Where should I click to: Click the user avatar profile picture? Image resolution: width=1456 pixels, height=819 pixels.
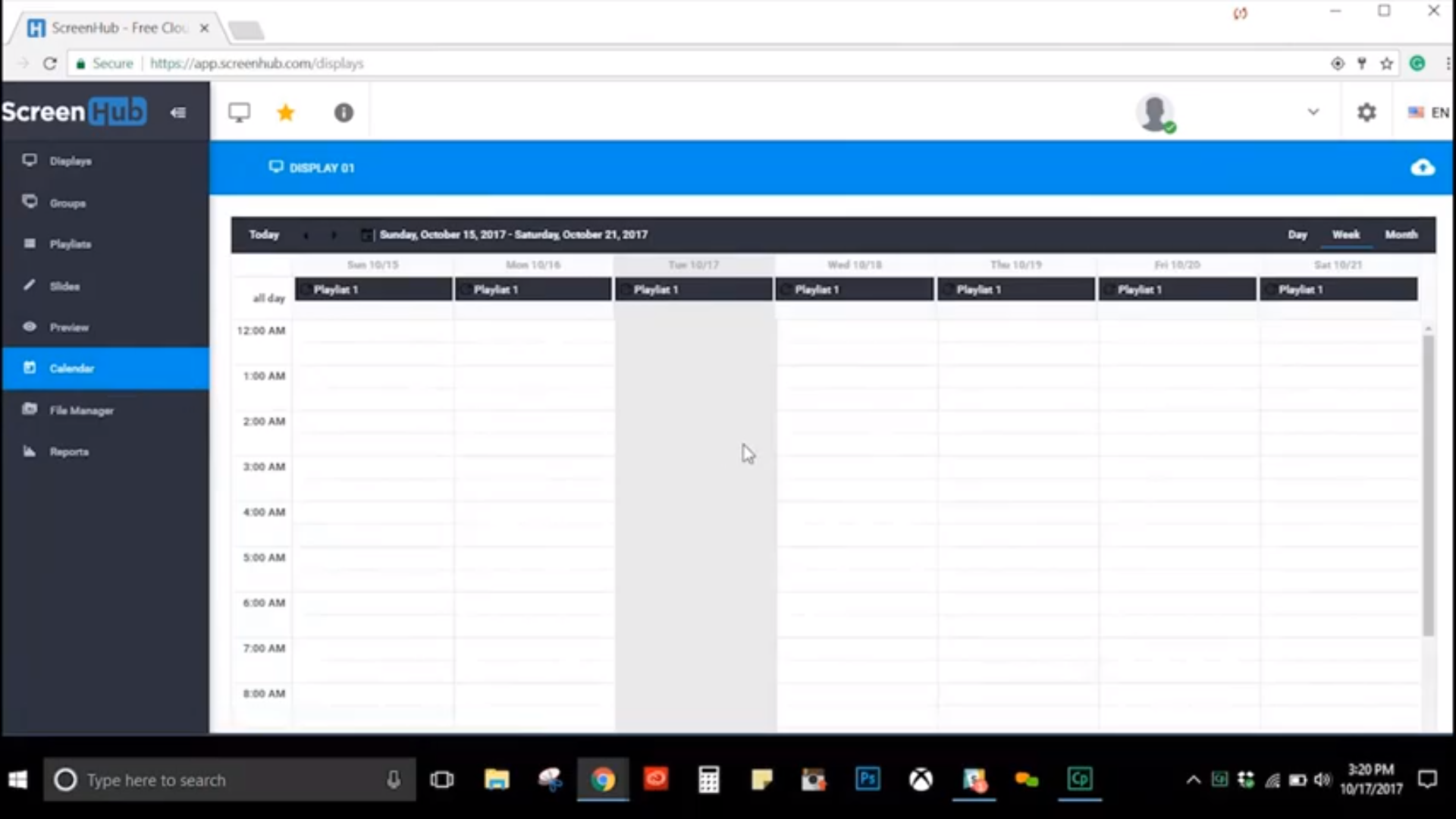pyautogui.click(x=1155, y=113)
